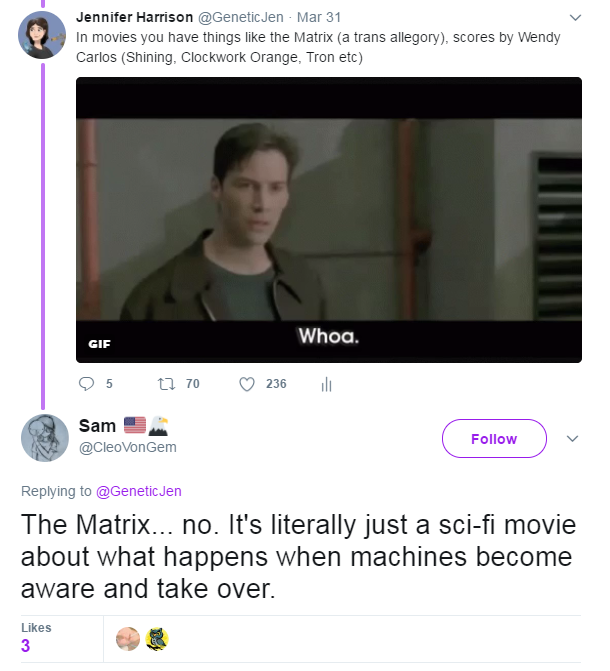Viewport: 610px width, 671px height.
Task: Follow Sam @CleoVonGem
Action: (494, 439)
